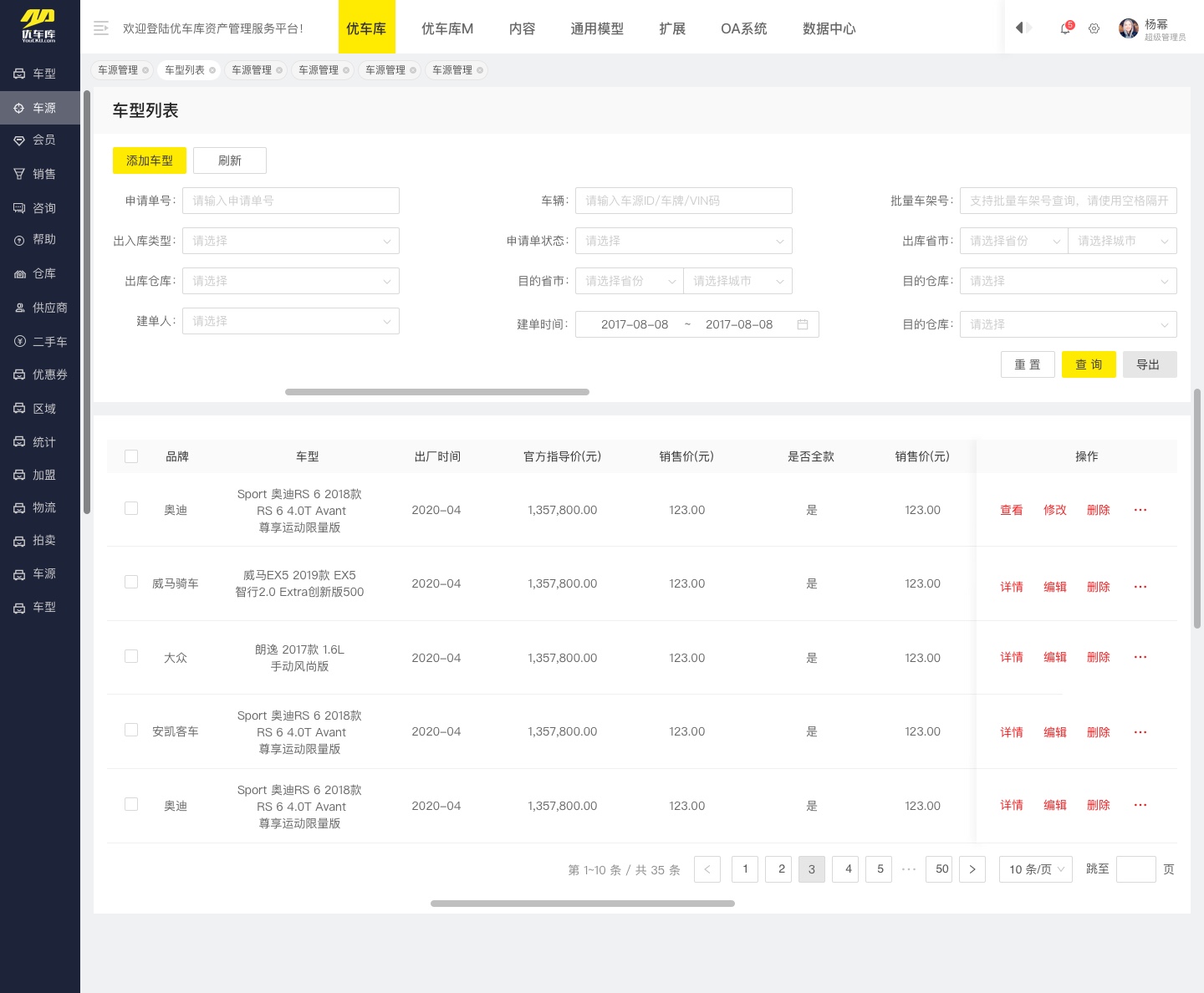Open settings via the gear icon

tap(1094, 28)
